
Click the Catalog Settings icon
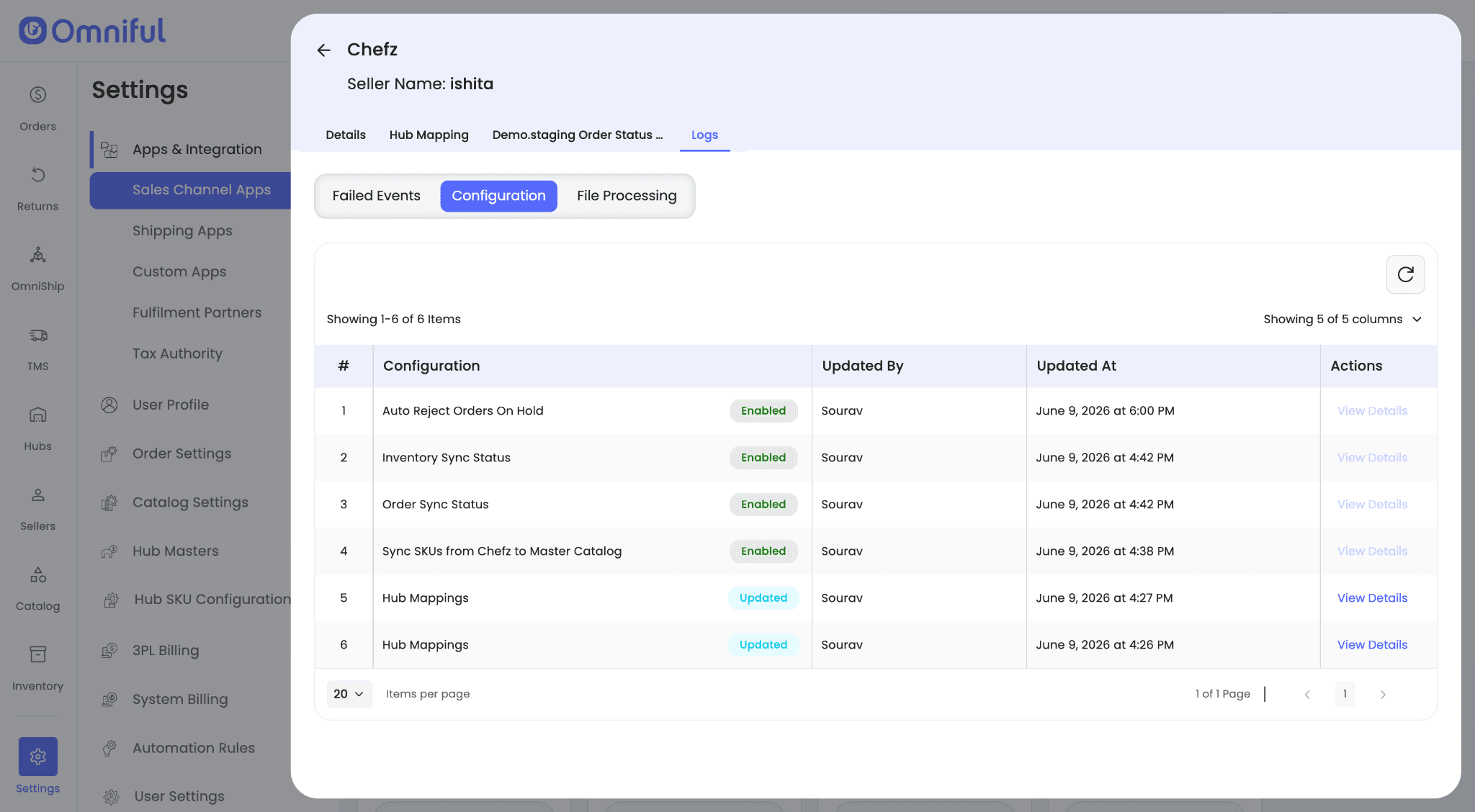point(109,502)
